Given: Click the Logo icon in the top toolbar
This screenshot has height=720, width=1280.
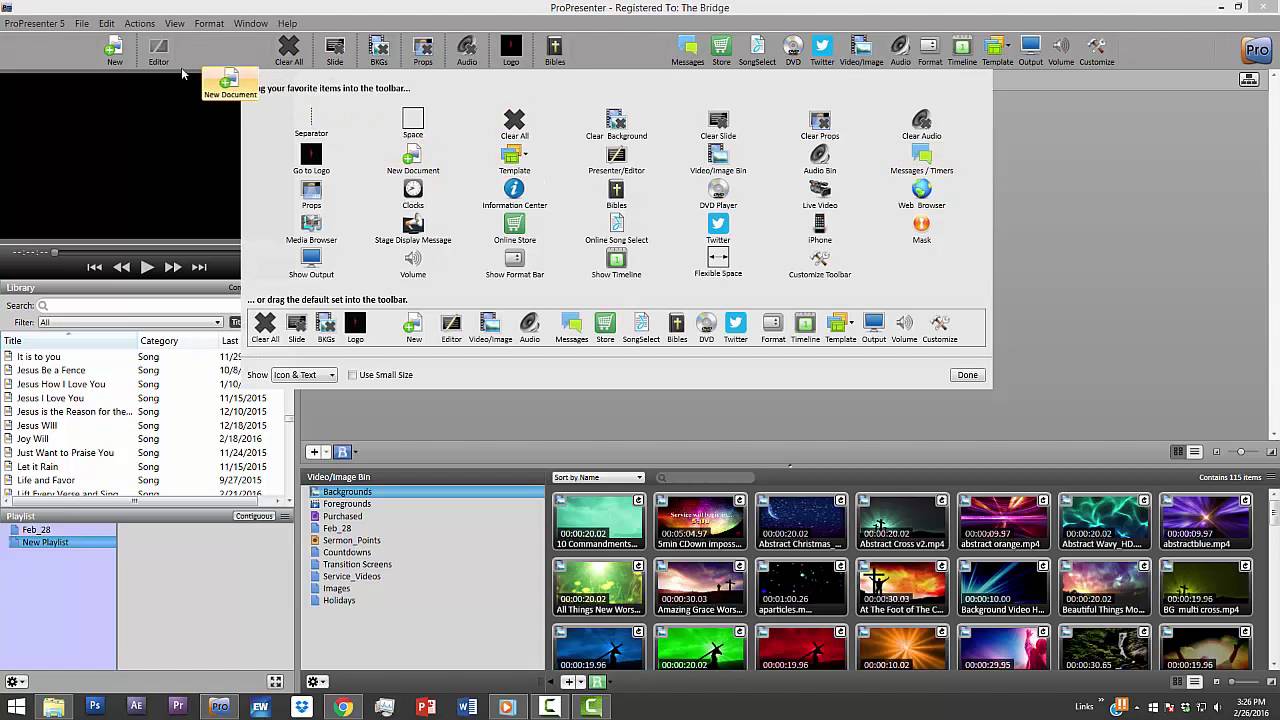Looking at the screenshot, I should [511, 51].
